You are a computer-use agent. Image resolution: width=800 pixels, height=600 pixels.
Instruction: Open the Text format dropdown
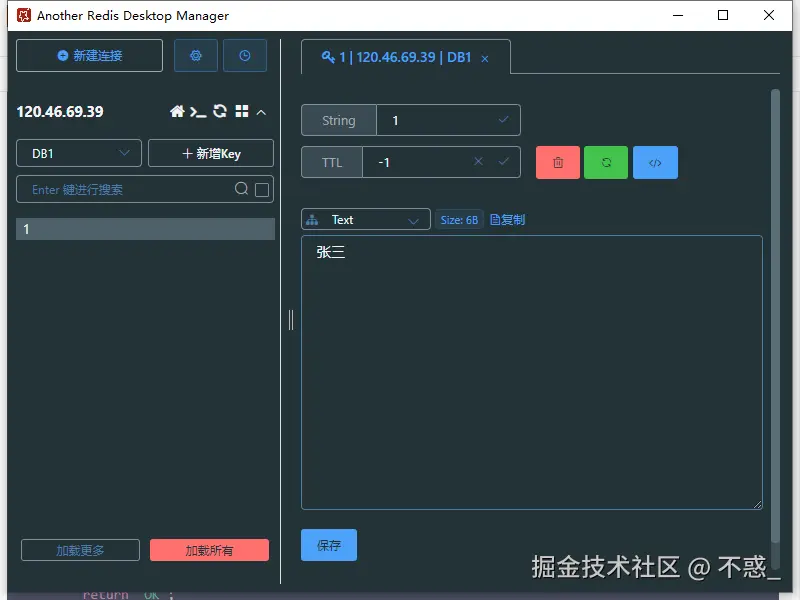[365, 219]
